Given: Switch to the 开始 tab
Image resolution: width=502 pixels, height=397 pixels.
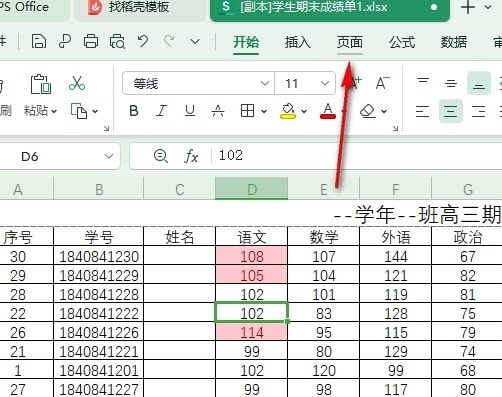Looking at the screenshot, I should pos(246,42).
